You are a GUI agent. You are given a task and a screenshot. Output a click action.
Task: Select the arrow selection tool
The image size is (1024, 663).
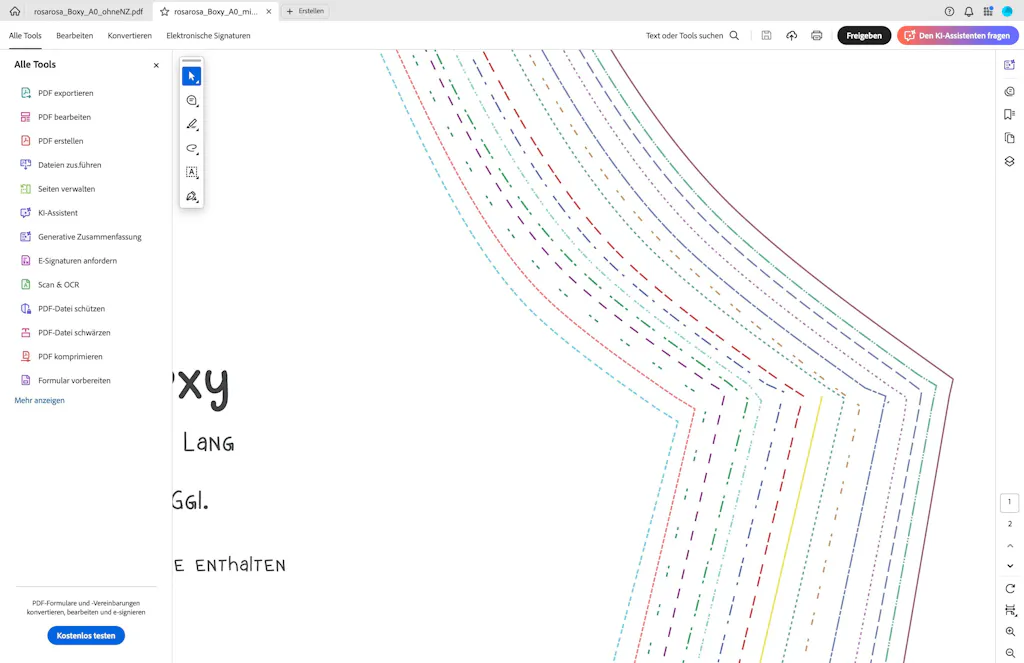click(x=191, y=77)
